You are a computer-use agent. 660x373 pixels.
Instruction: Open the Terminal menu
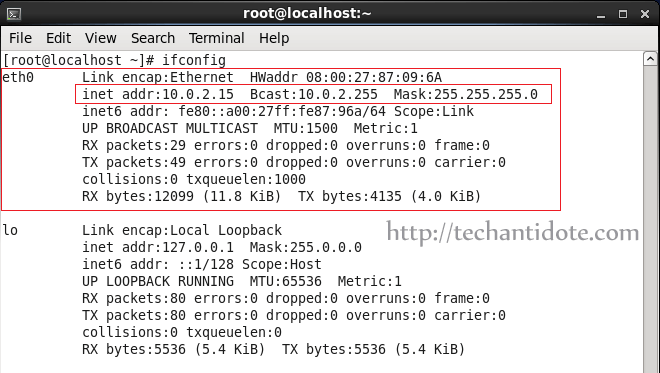[x=216, y=38]
